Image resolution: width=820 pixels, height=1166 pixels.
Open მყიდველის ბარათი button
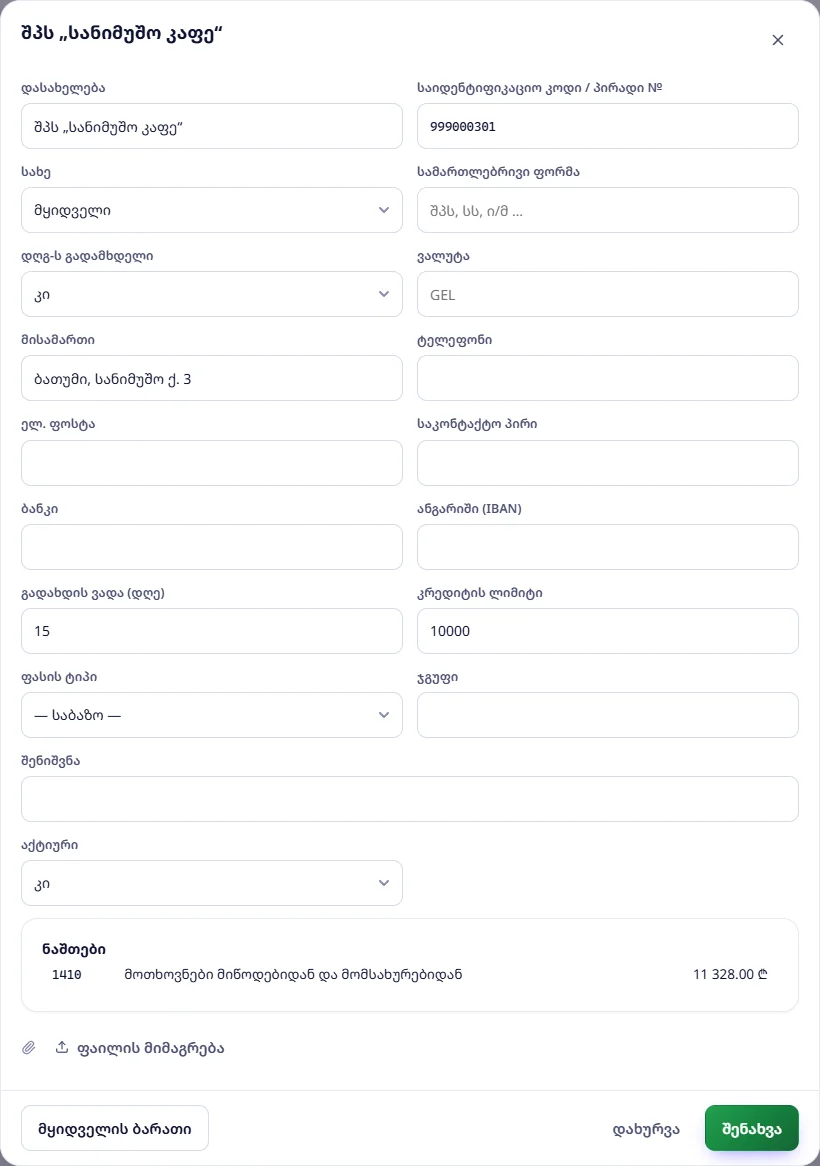tap(115, 1128)
